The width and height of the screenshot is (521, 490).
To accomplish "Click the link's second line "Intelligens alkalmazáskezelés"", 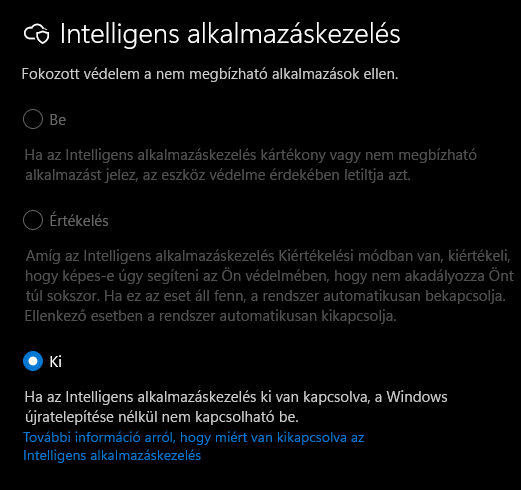I will pos(112,455).
